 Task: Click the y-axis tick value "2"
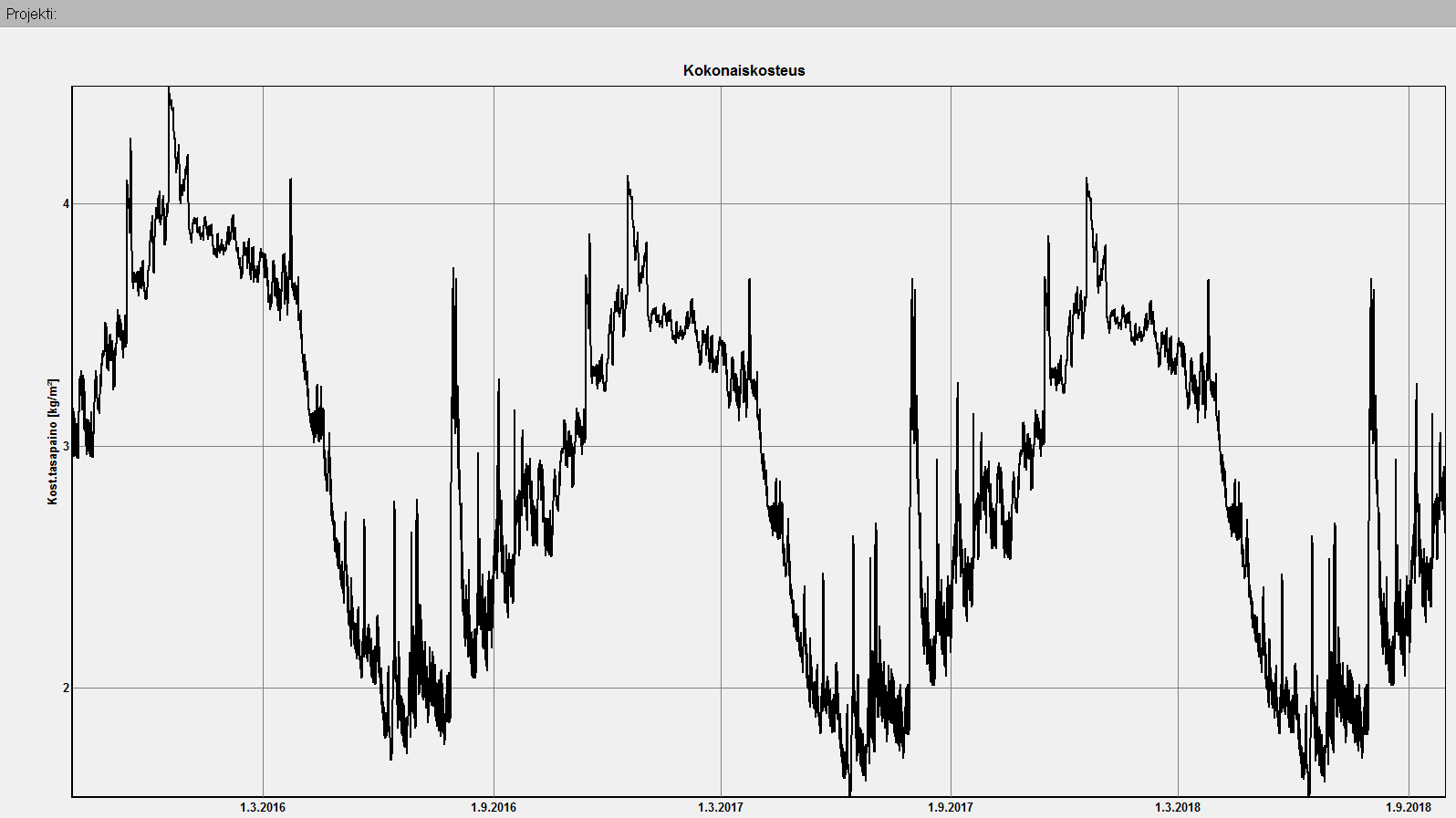66,688
